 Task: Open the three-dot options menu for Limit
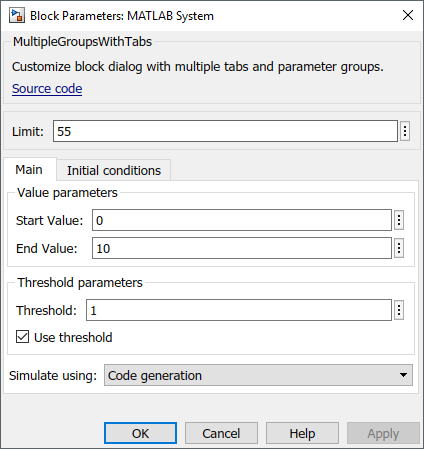click(x=405, y=131)
